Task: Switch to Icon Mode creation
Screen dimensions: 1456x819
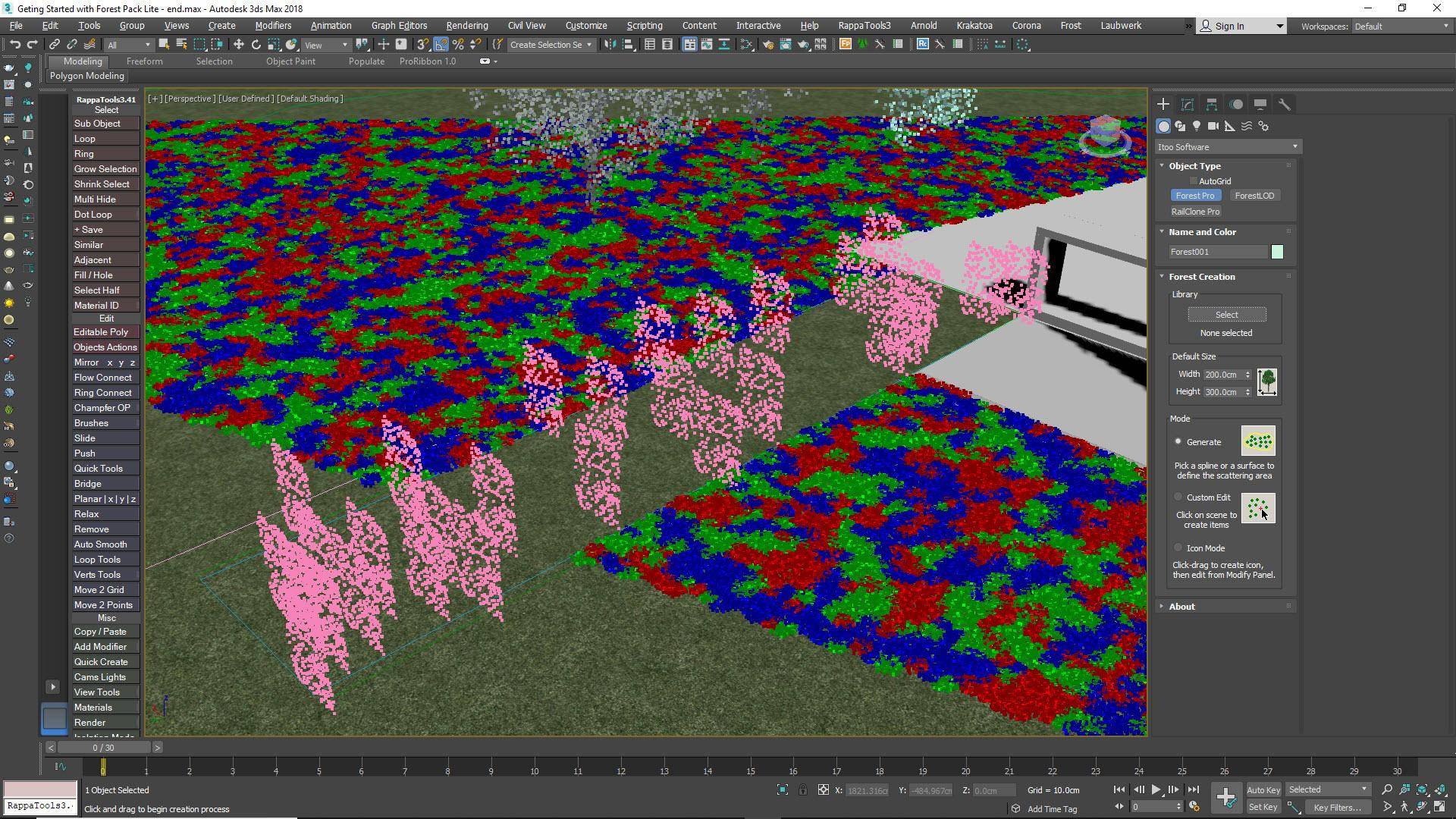Action: click(1178, 547)
